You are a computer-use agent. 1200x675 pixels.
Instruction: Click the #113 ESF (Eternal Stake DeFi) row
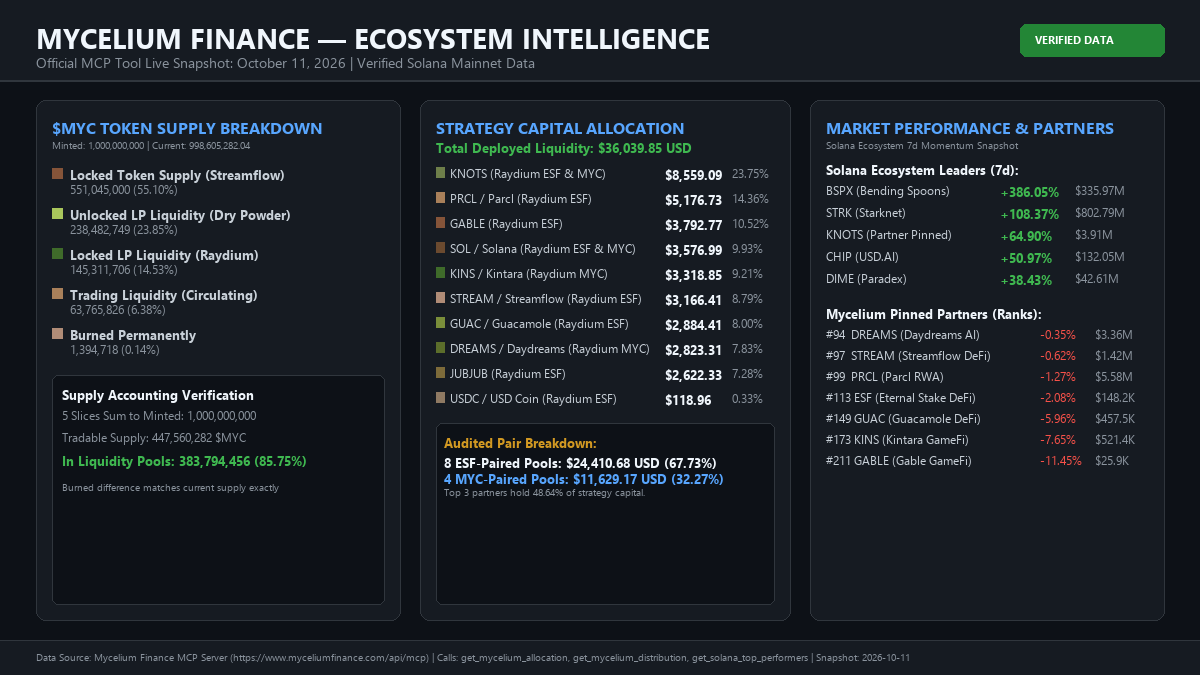click(x=980, y=398)
